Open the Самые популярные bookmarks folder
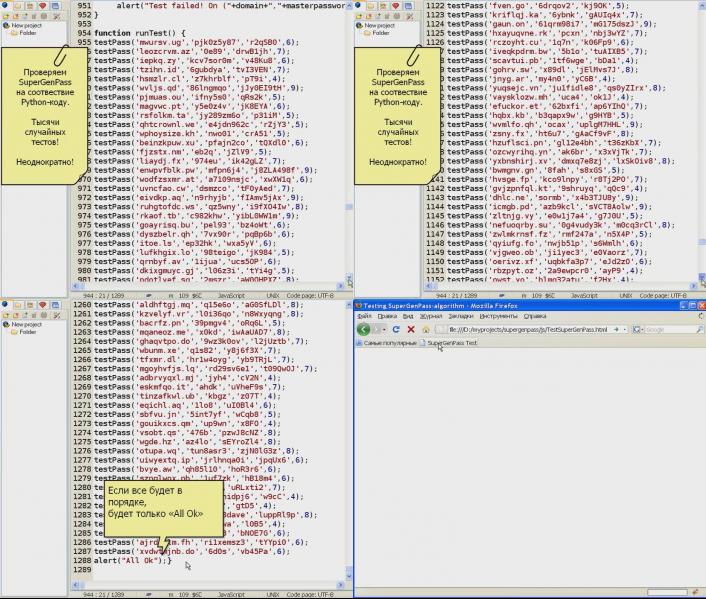This screenshot has height=599, width=706. (386, 343)
